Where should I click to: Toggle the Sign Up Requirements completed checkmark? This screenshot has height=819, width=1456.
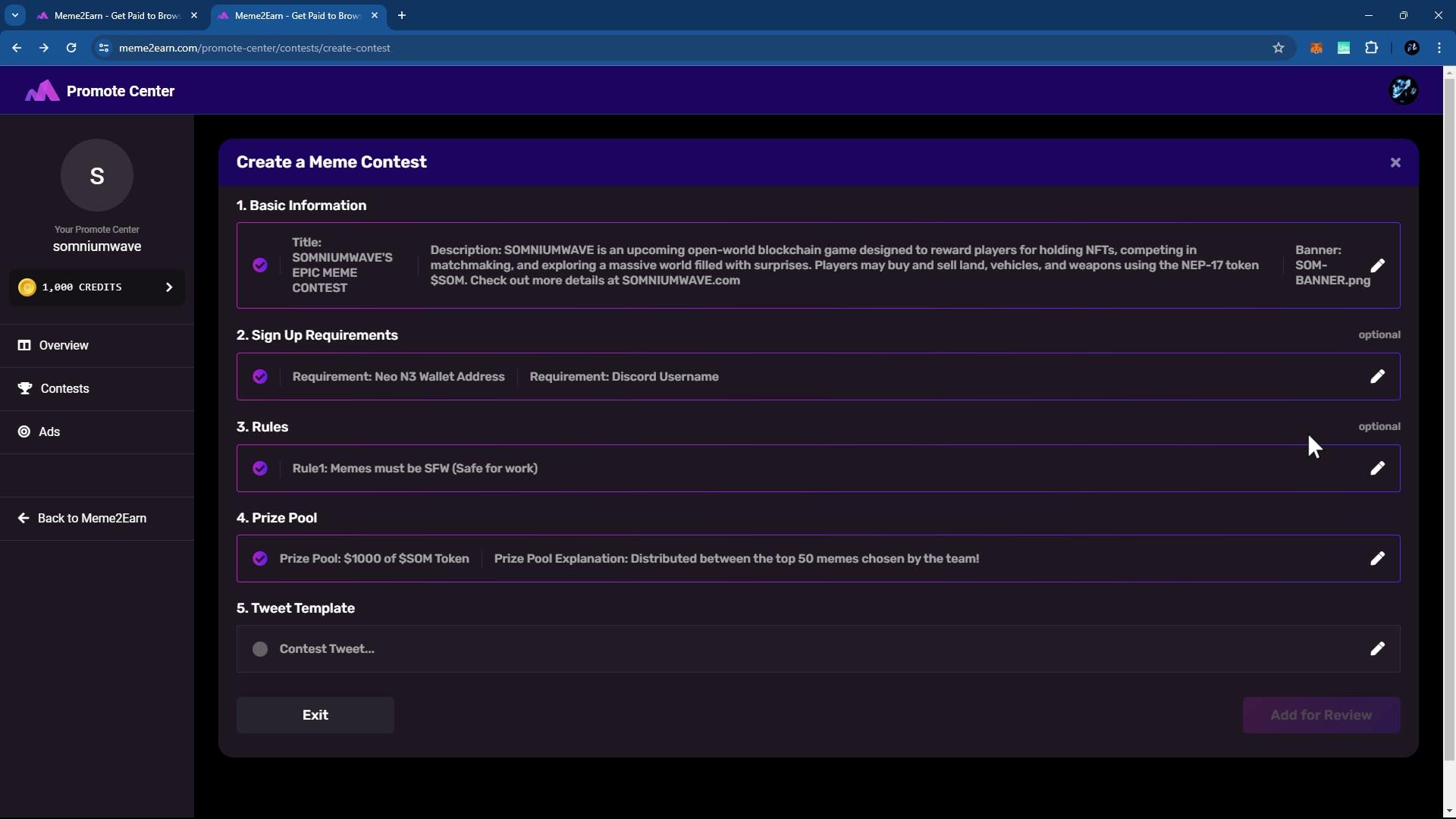pyautogui.click(x=260, y=376)
